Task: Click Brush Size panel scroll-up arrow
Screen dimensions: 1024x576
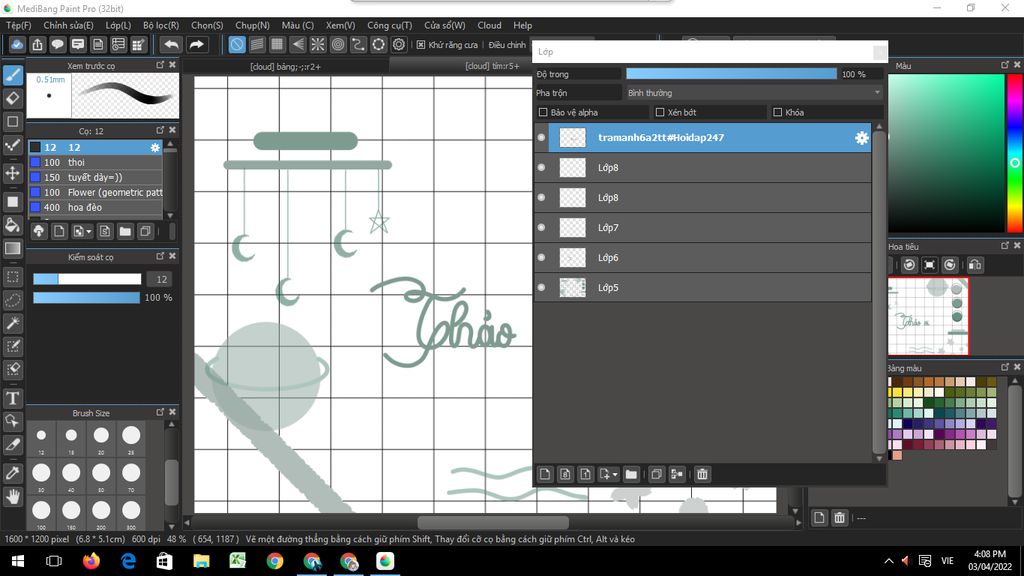Action: pos(171,424)
